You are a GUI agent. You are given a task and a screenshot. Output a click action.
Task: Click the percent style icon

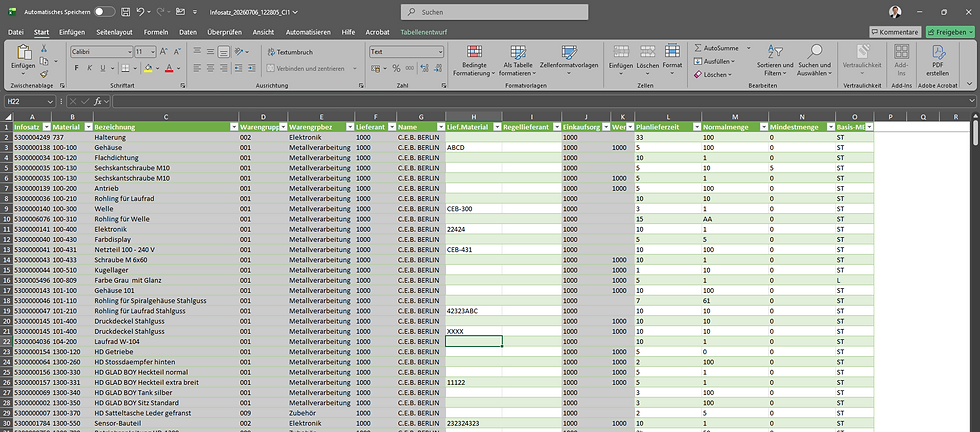(396, 68)
